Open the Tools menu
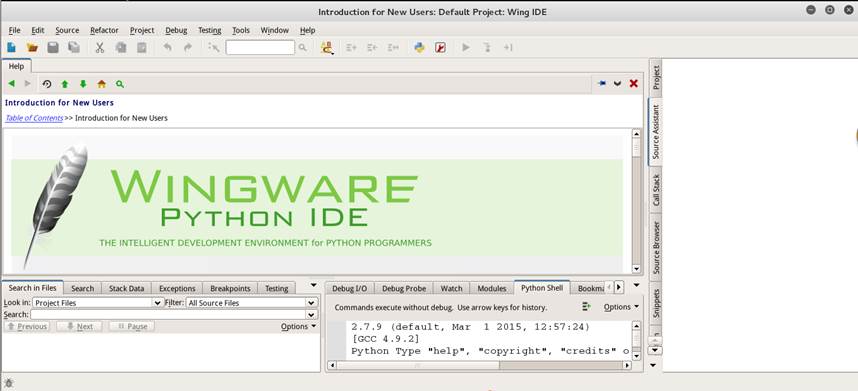 coord(241,30)
